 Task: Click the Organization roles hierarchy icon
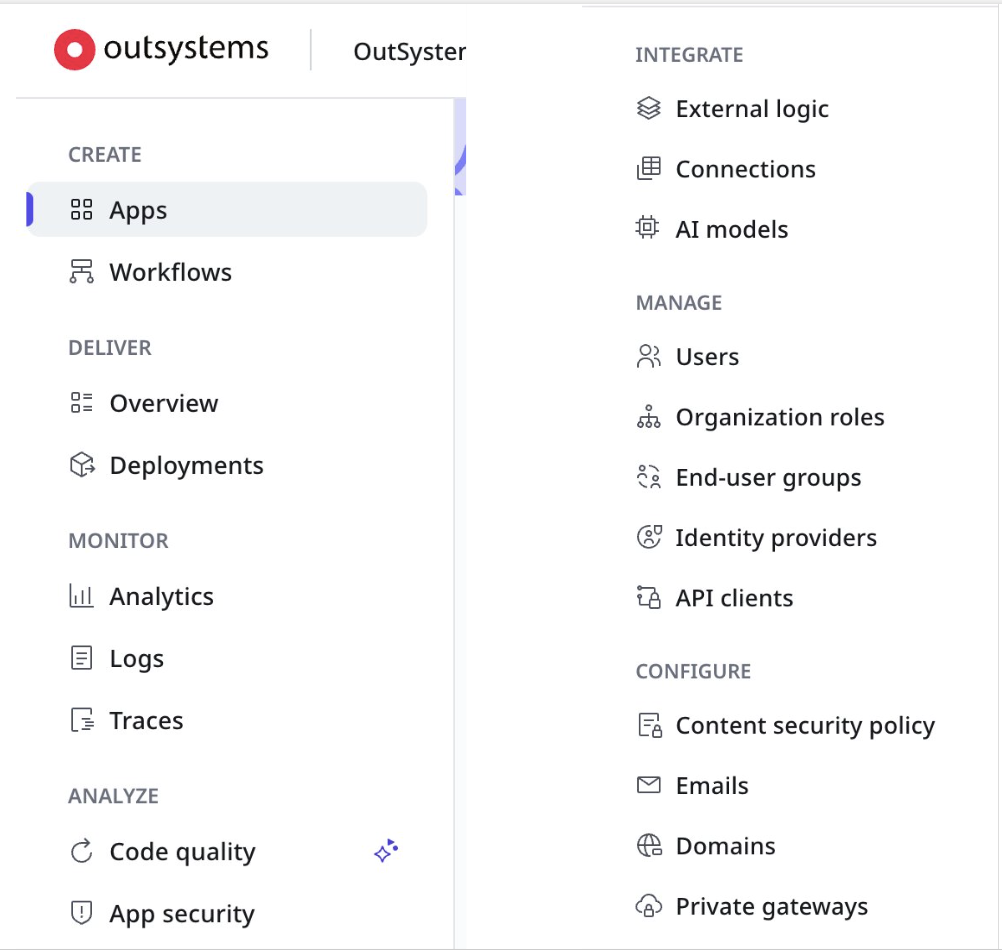coord(649,418)
